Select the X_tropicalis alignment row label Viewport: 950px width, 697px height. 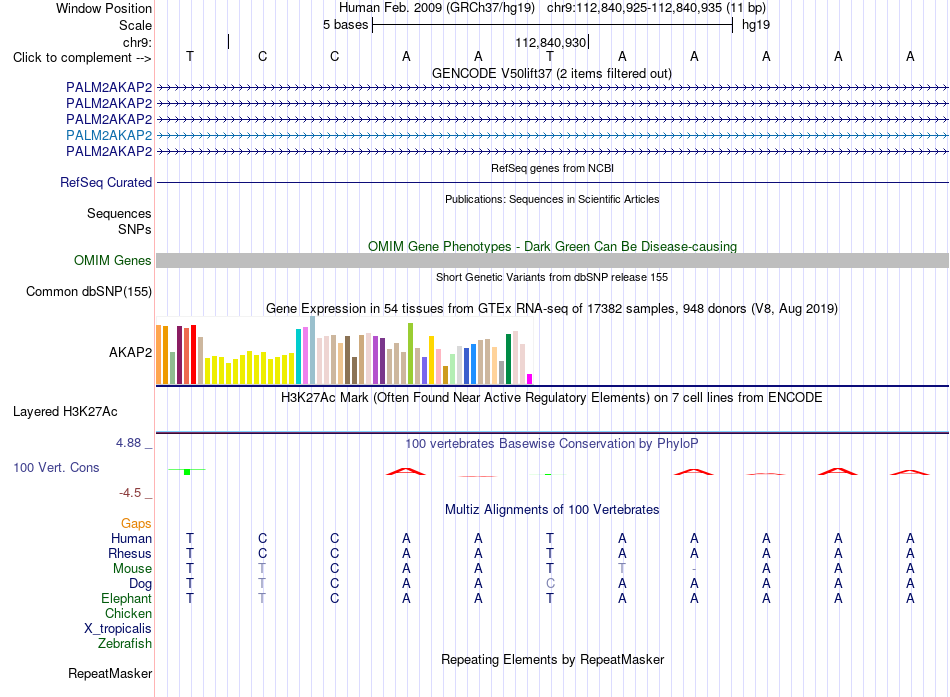(x=118, y=629)
